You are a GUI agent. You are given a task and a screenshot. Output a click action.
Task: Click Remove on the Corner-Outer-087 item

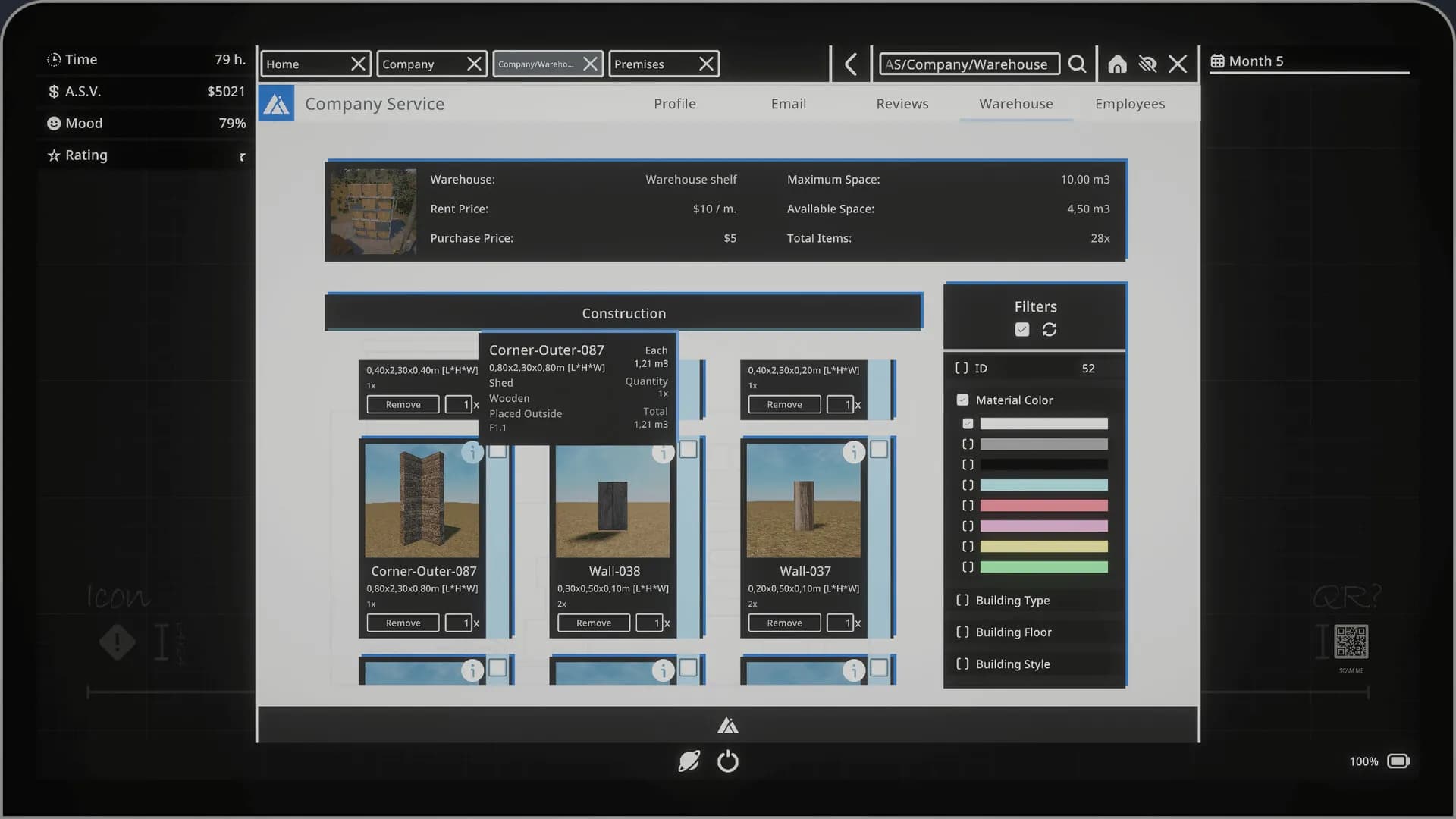[402, 622]
